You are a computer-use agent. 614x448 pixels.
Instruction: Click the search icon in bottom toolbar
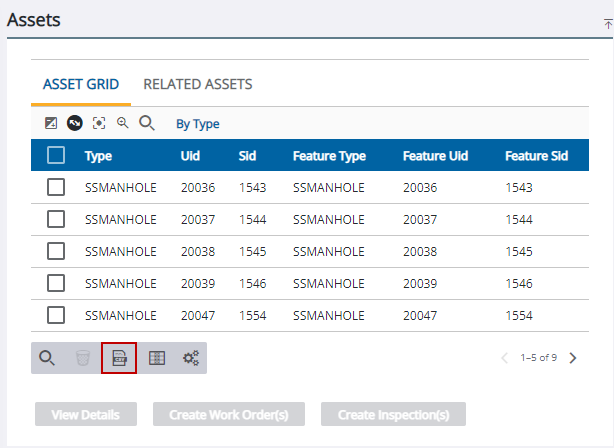click(x=46, y=357)
